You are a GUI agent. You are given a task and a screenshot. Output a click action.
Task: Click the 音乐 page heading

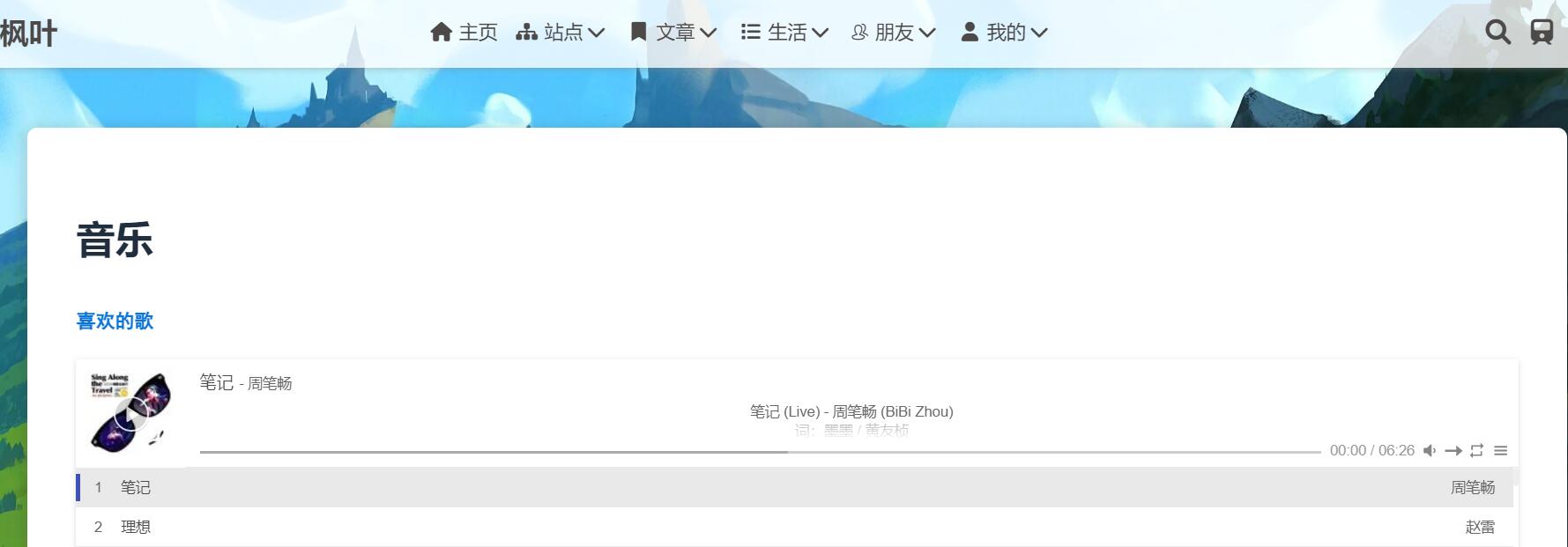tap(115, 240)
